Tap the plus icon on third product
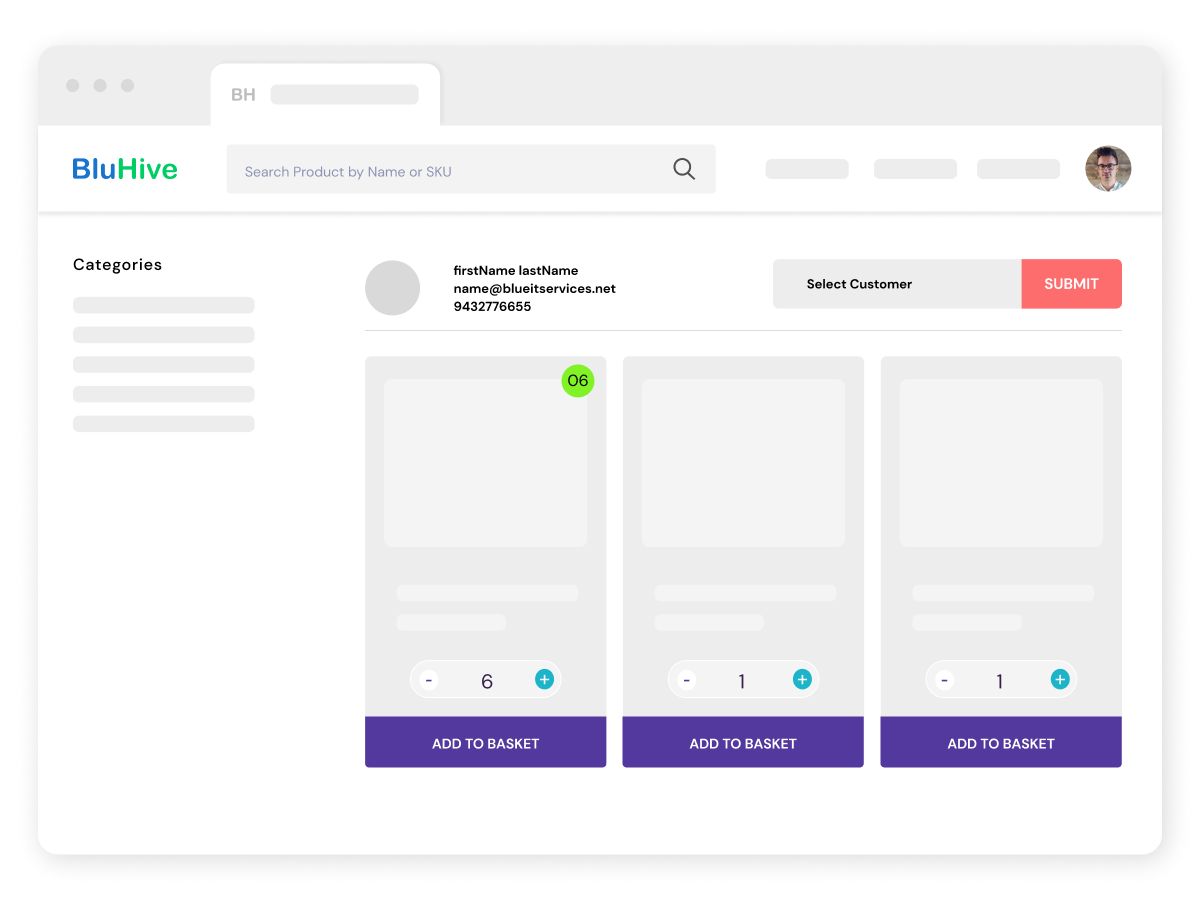This screenshot has width=1200, height=900. [x=1060, y=680]
